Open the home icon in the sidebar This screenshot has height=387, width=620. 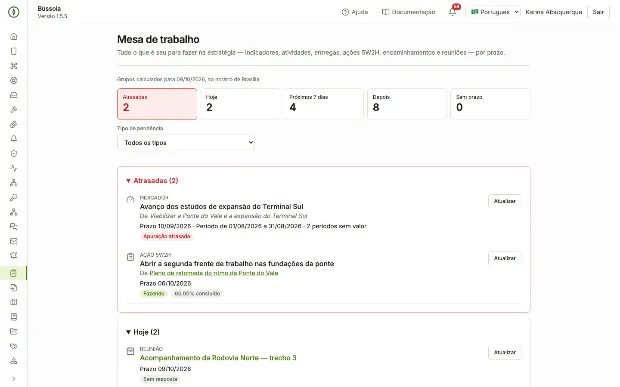coord(13,37)
